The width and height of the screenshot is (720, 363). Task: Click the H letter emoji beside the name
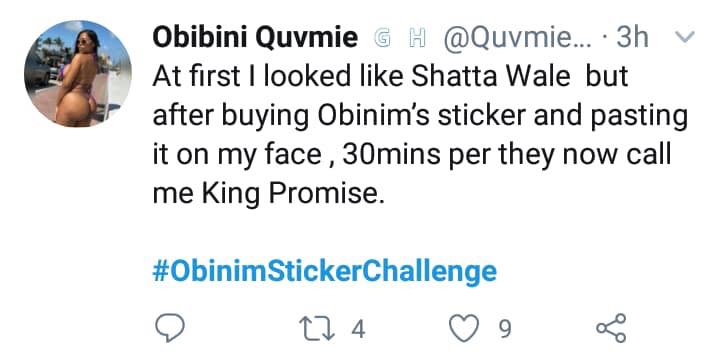[x=416, y=38]
